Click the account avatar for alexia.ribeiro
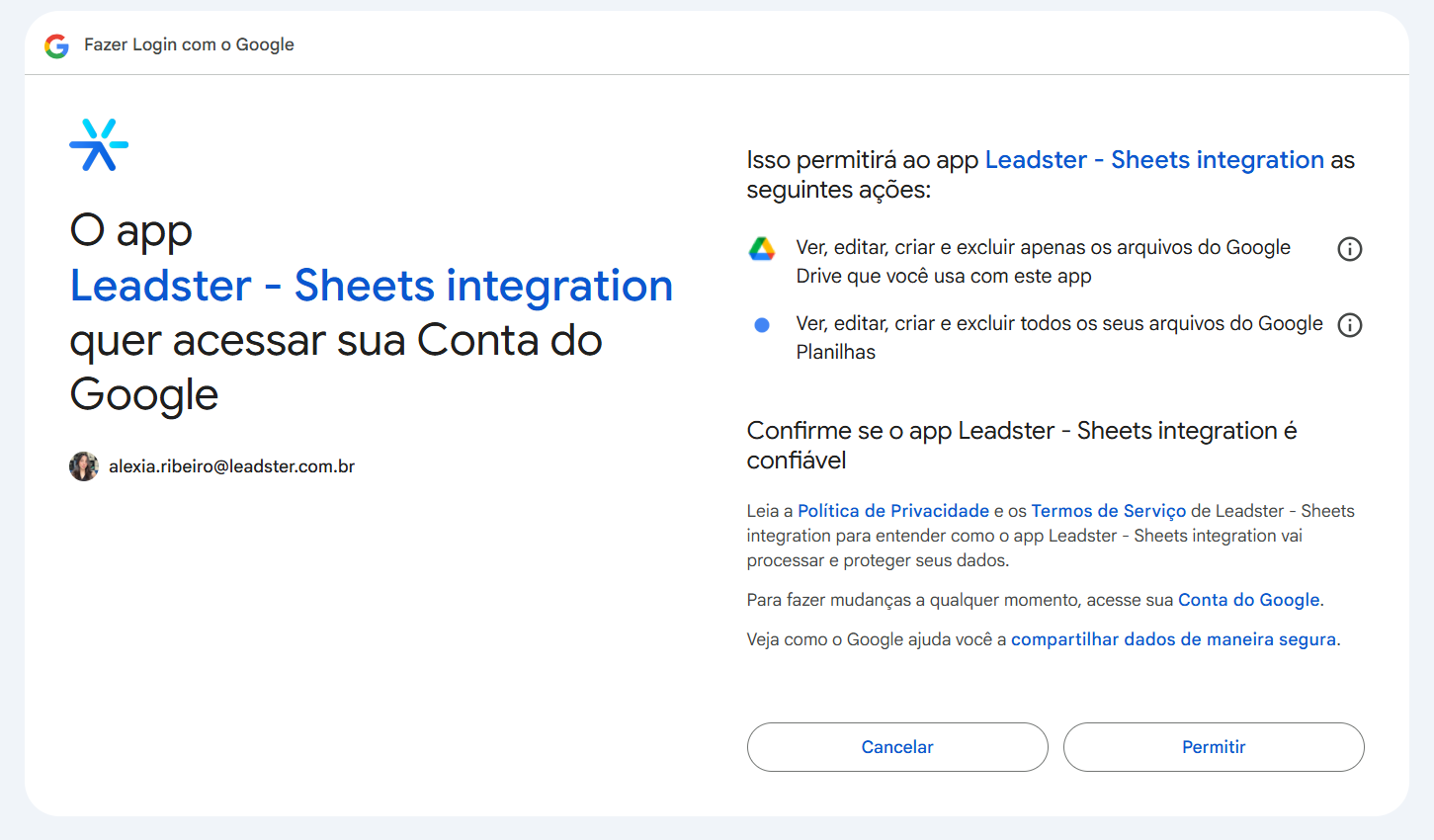Screen dimensions: 1434x840 (84, 466)
